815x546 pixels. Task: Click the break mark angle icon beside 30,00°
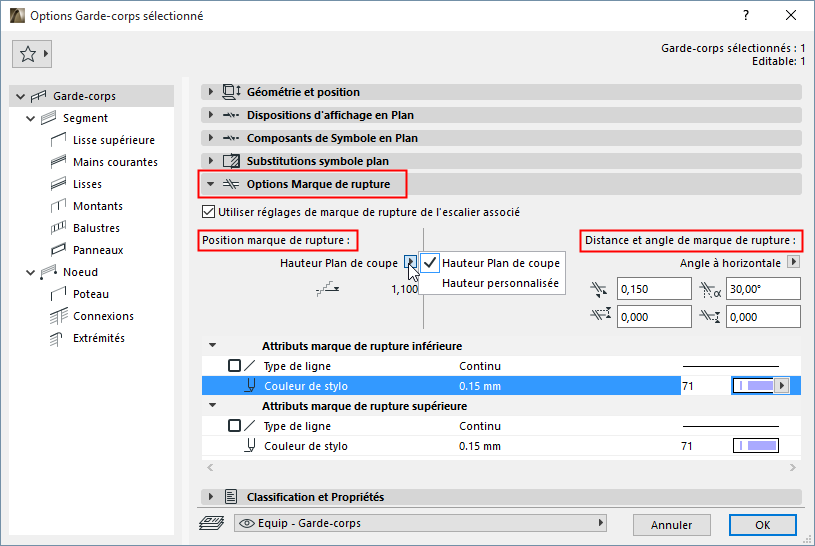pyautogui.click(x=710, y=290)
